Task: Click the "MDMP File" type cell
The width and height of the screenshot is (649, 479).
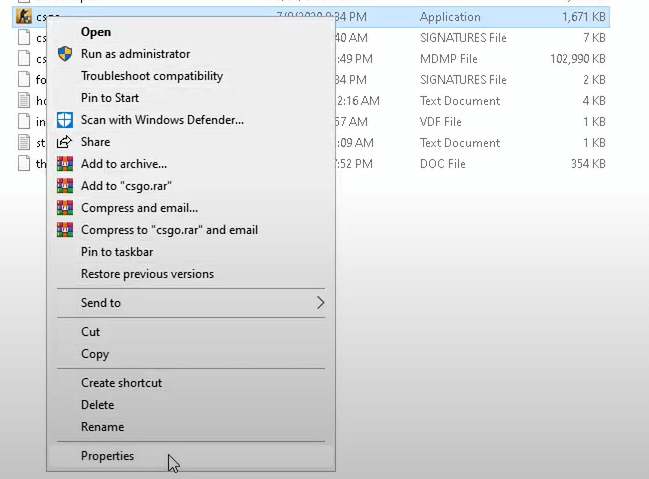Action: click(449, 59)
